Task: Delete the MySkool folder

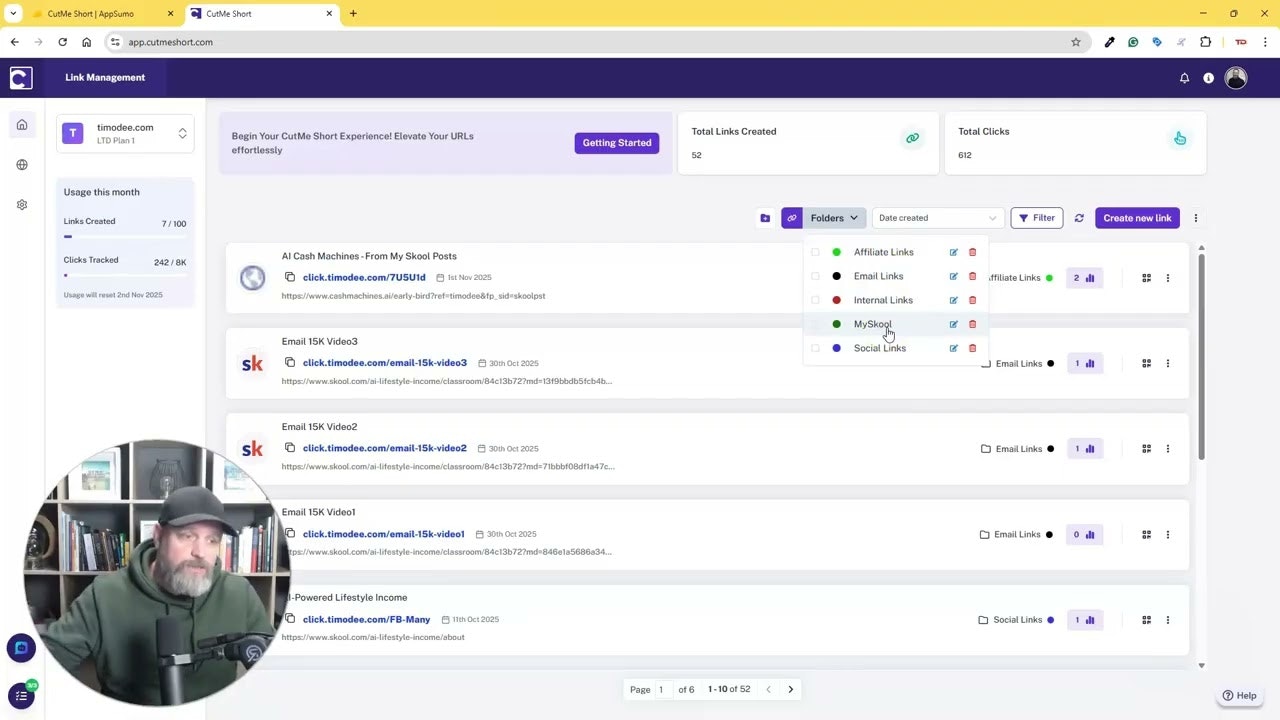Action: (972, 324)
